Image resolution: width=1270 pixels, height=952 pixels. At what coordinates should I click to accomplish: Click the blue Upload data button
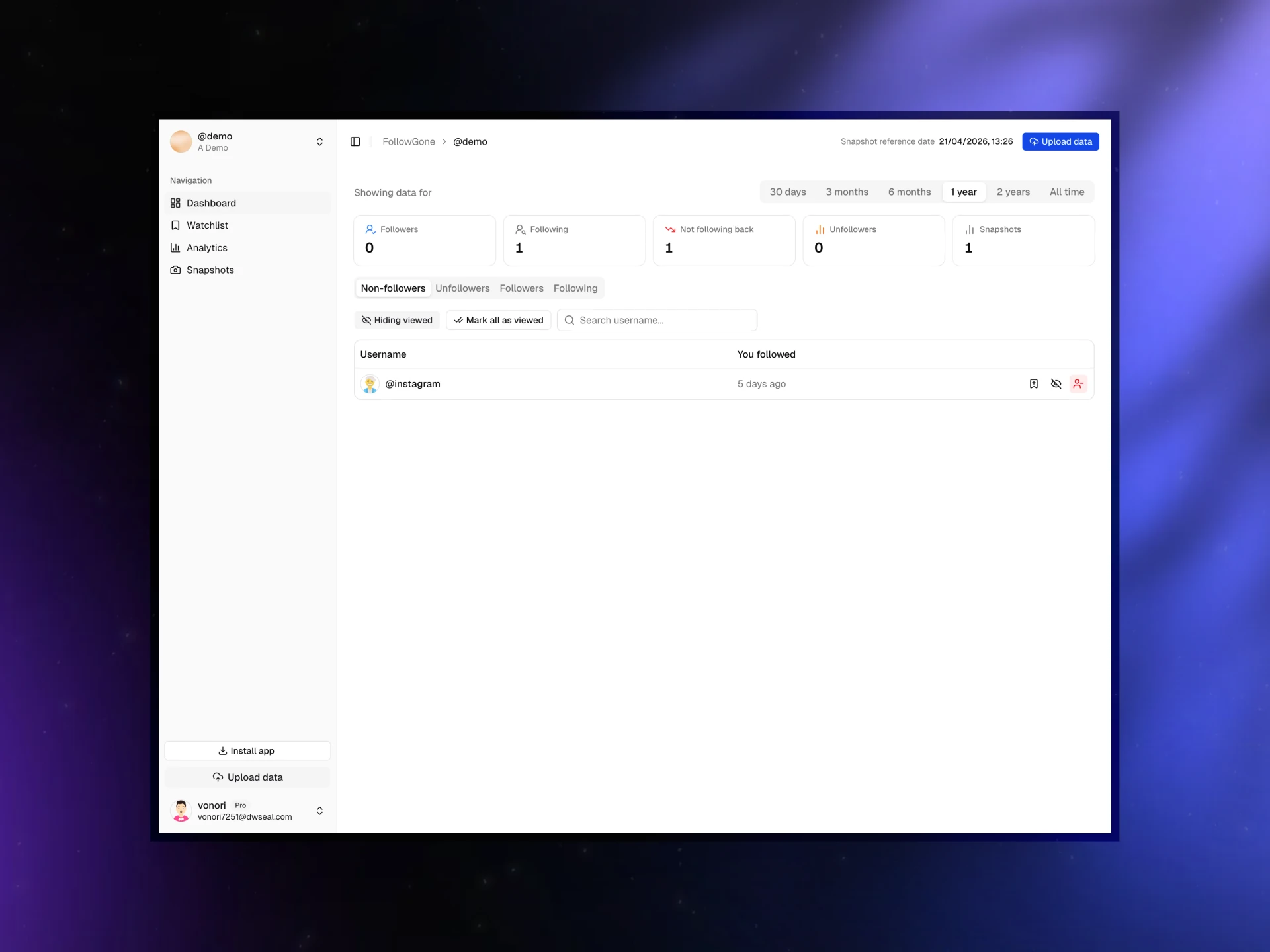tap(1060, 141)
